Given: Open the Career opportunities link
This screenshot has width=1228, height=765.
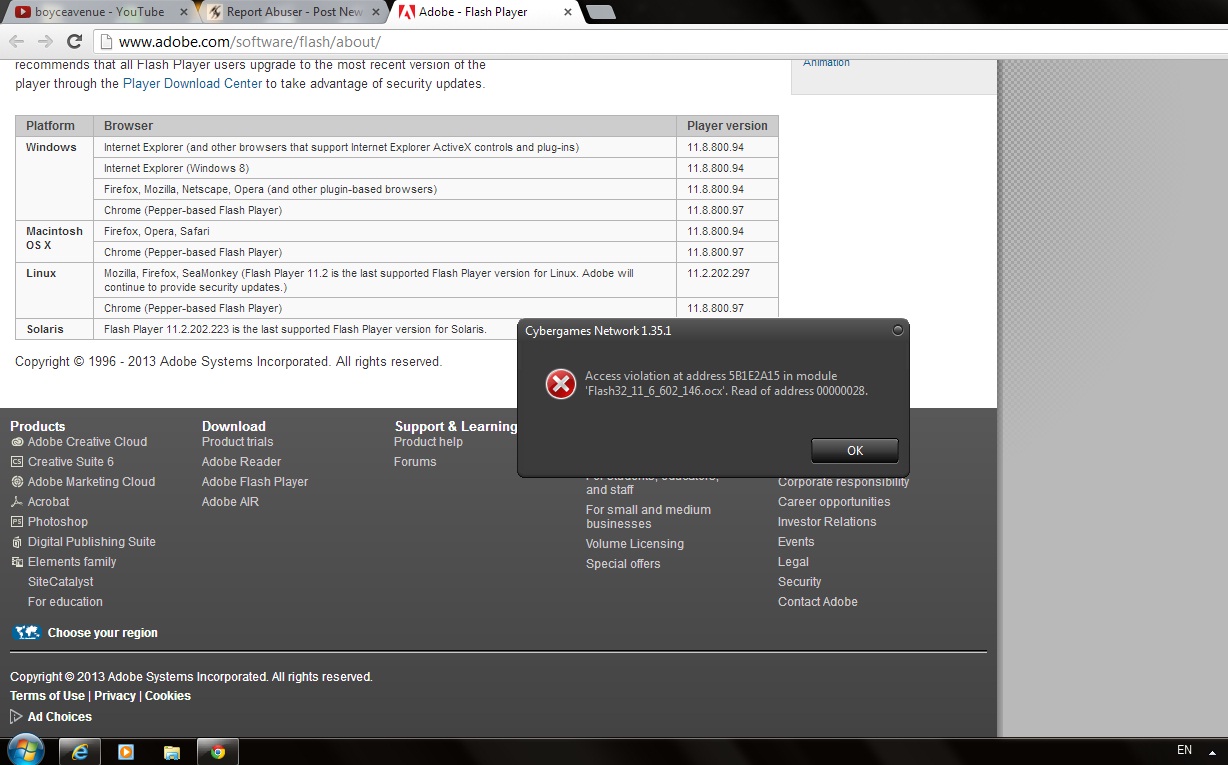Looking at the screenshot, I should point(834,502).
